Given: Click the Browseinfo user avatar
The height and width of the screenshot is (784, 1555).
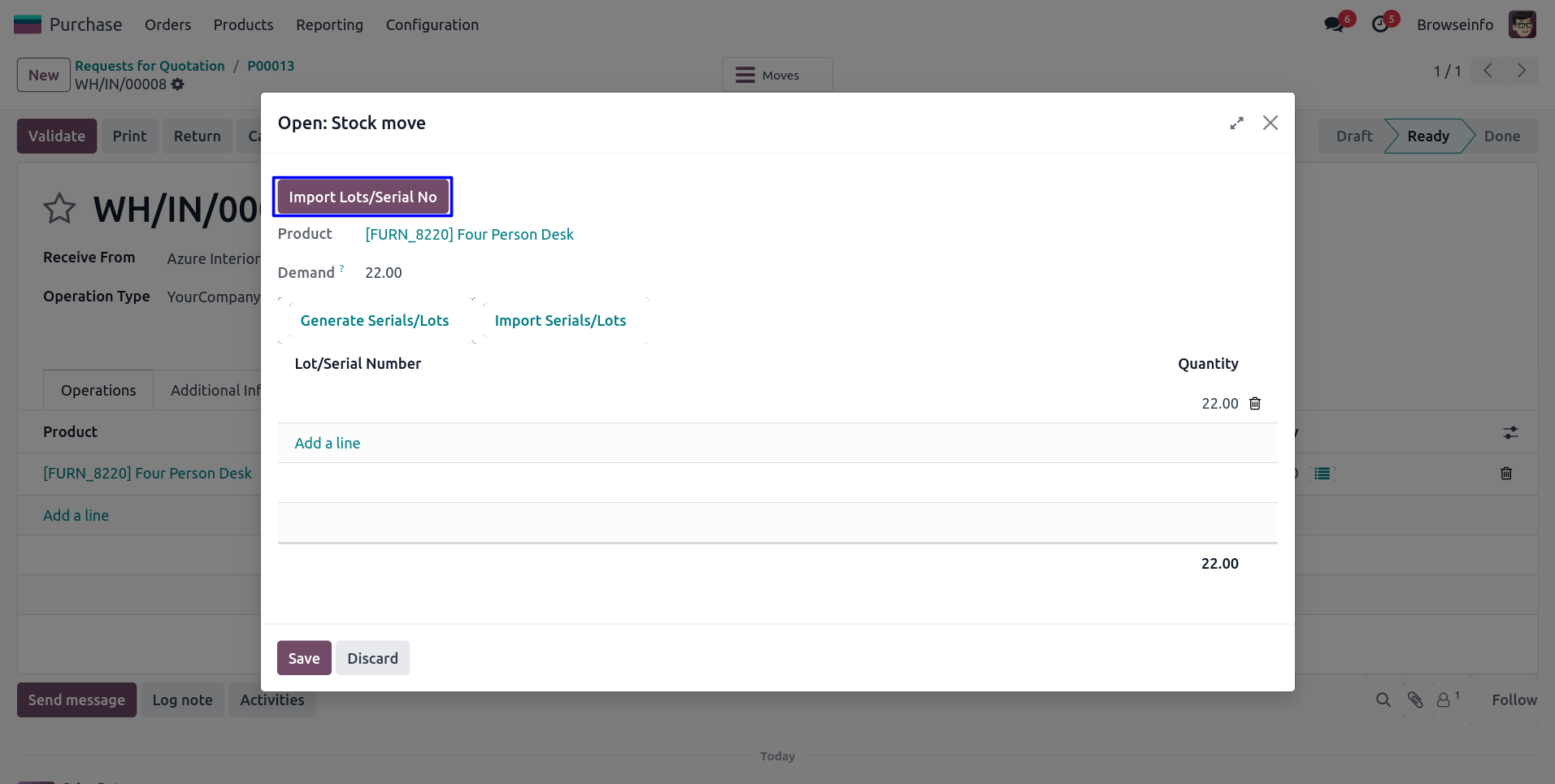Looking at the screenshot, I should 1522,24.
